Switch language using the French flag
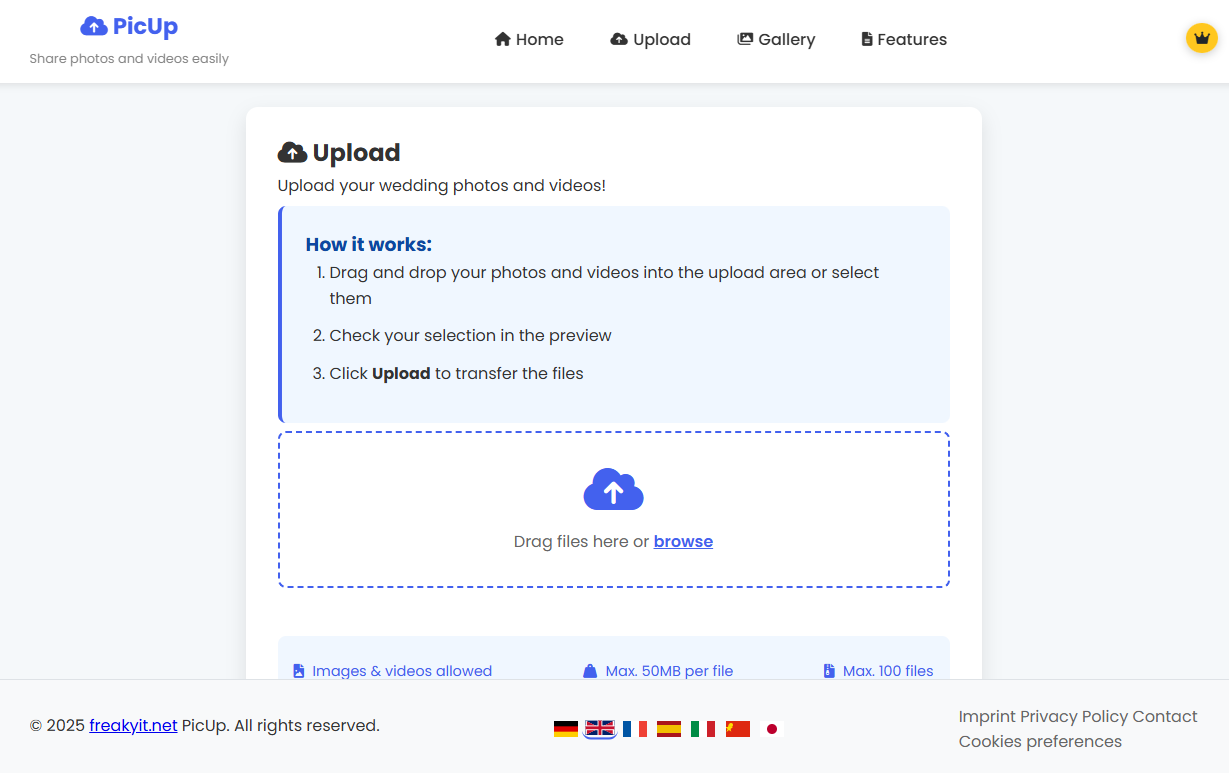 point(634,728)
